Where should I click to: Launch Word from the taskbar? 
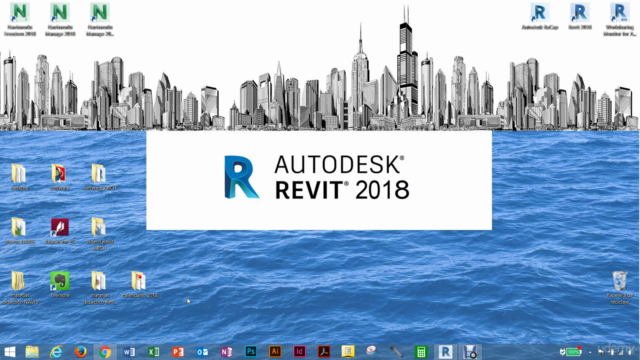coord(129,352)
